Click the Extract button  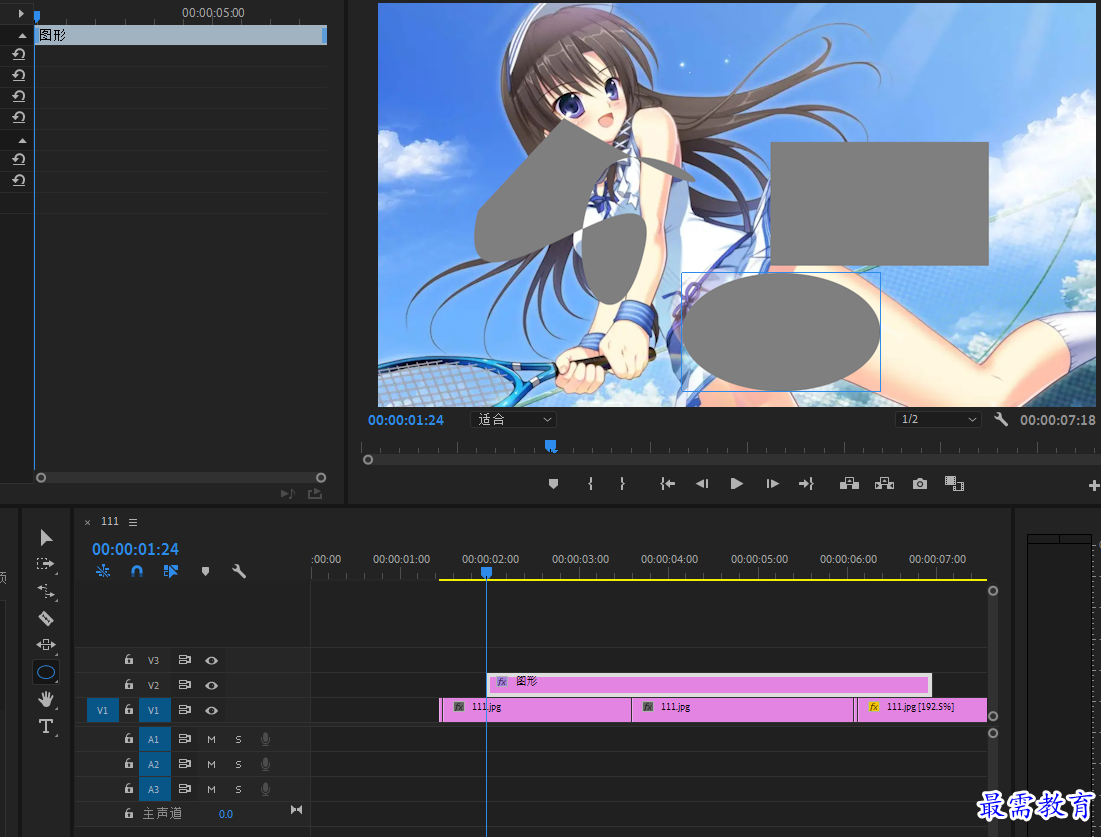(885, 484)
